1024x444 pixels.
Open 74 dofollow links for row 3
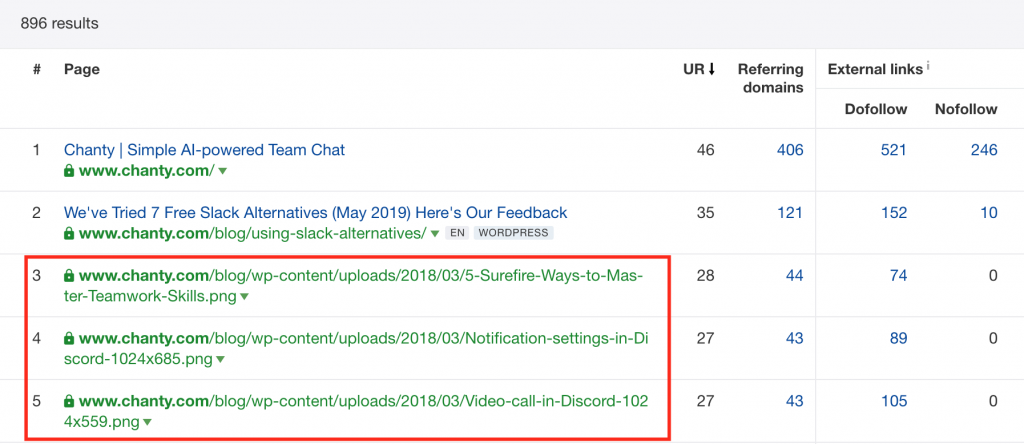(899, 276)
